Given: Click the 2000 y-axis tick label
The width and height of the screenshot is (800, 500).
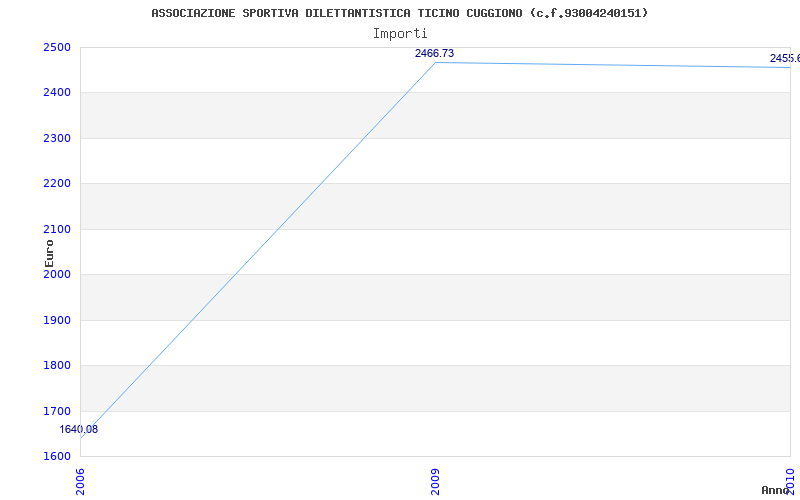Looking at the screenshot, I should tap(57, 274).
